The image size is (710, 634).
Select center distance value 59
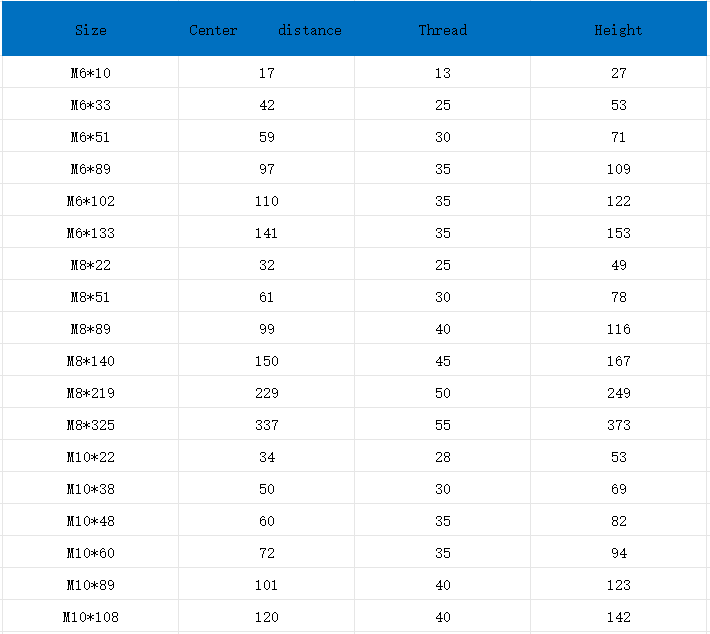point(267,137)
